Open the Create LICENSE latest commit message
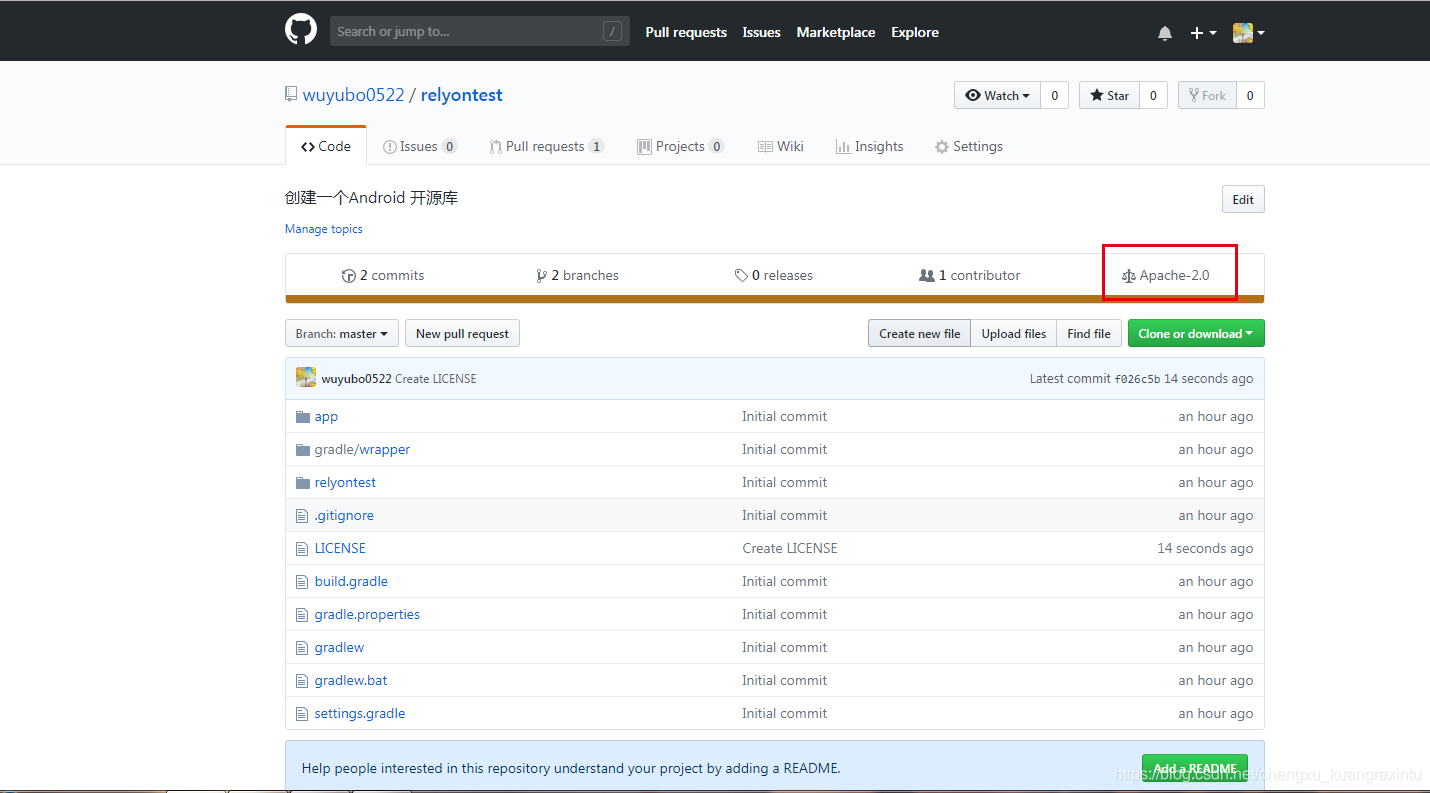This screenshot has height=793, width=1430. point(436,379)
